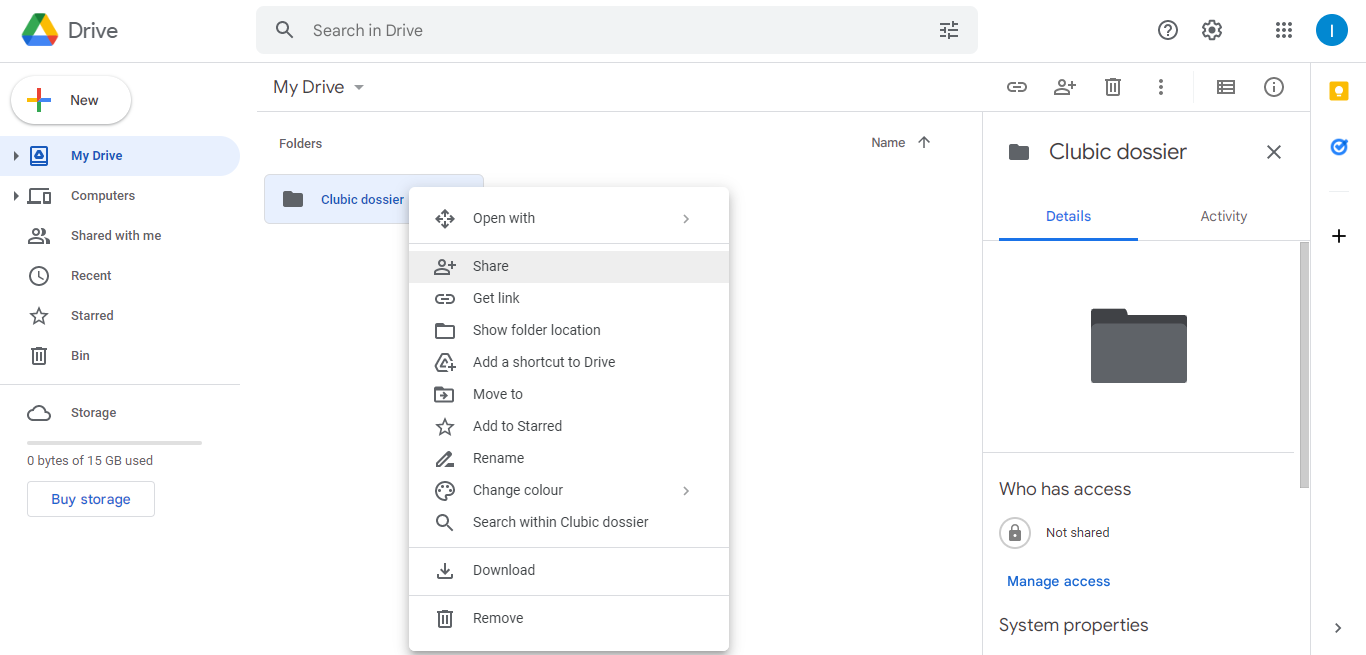Open search options filter icon
This screenshot has width=1366, height=655.
[x=949, y=30]
